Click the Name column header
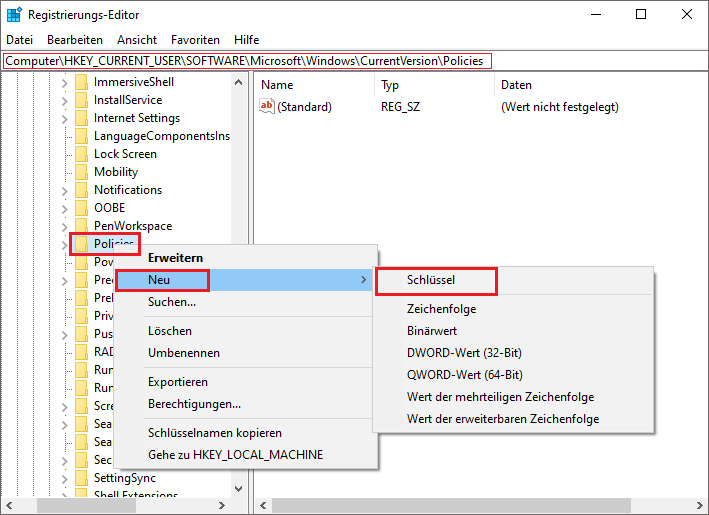Viewport: 709px width, 515px height. point(315,85)
